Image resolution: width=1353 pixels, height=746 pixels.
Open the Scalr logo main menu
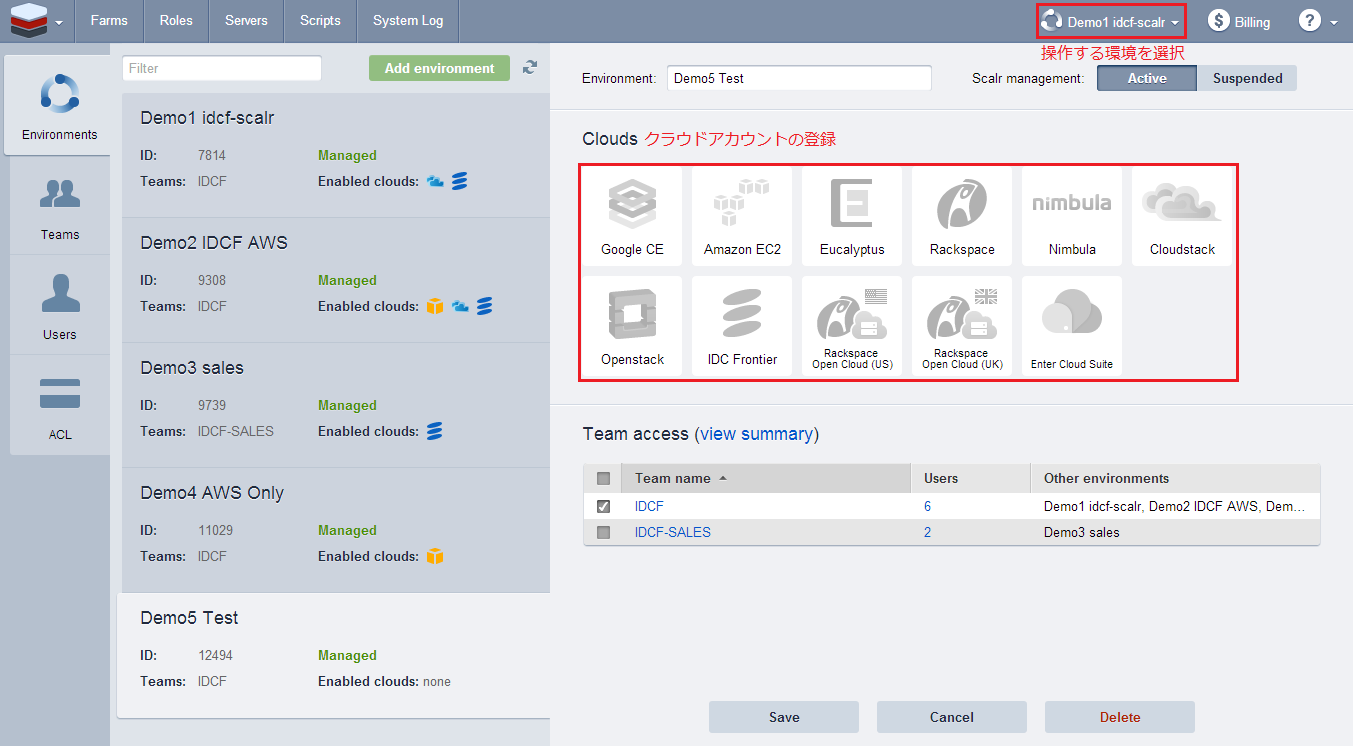[36, 21]
